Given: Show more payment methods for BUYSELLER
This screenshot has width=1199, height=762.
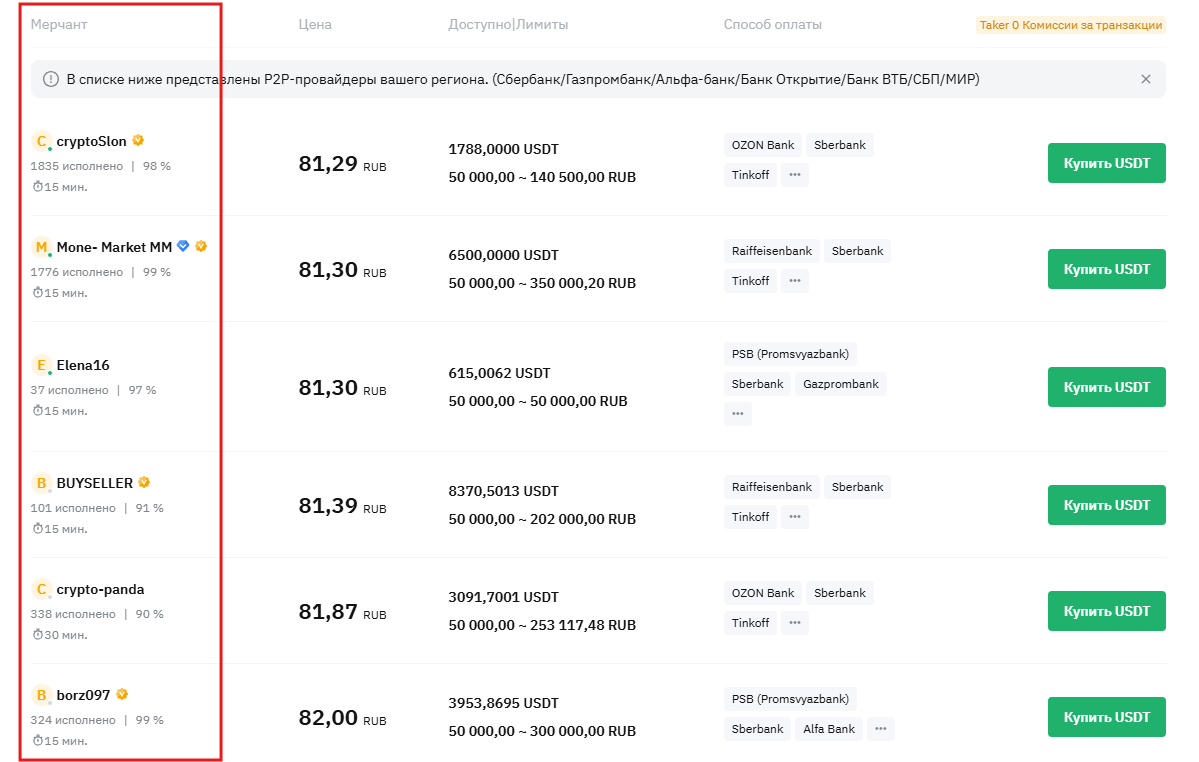Looking at the screenshot, I should click(795, 517).
